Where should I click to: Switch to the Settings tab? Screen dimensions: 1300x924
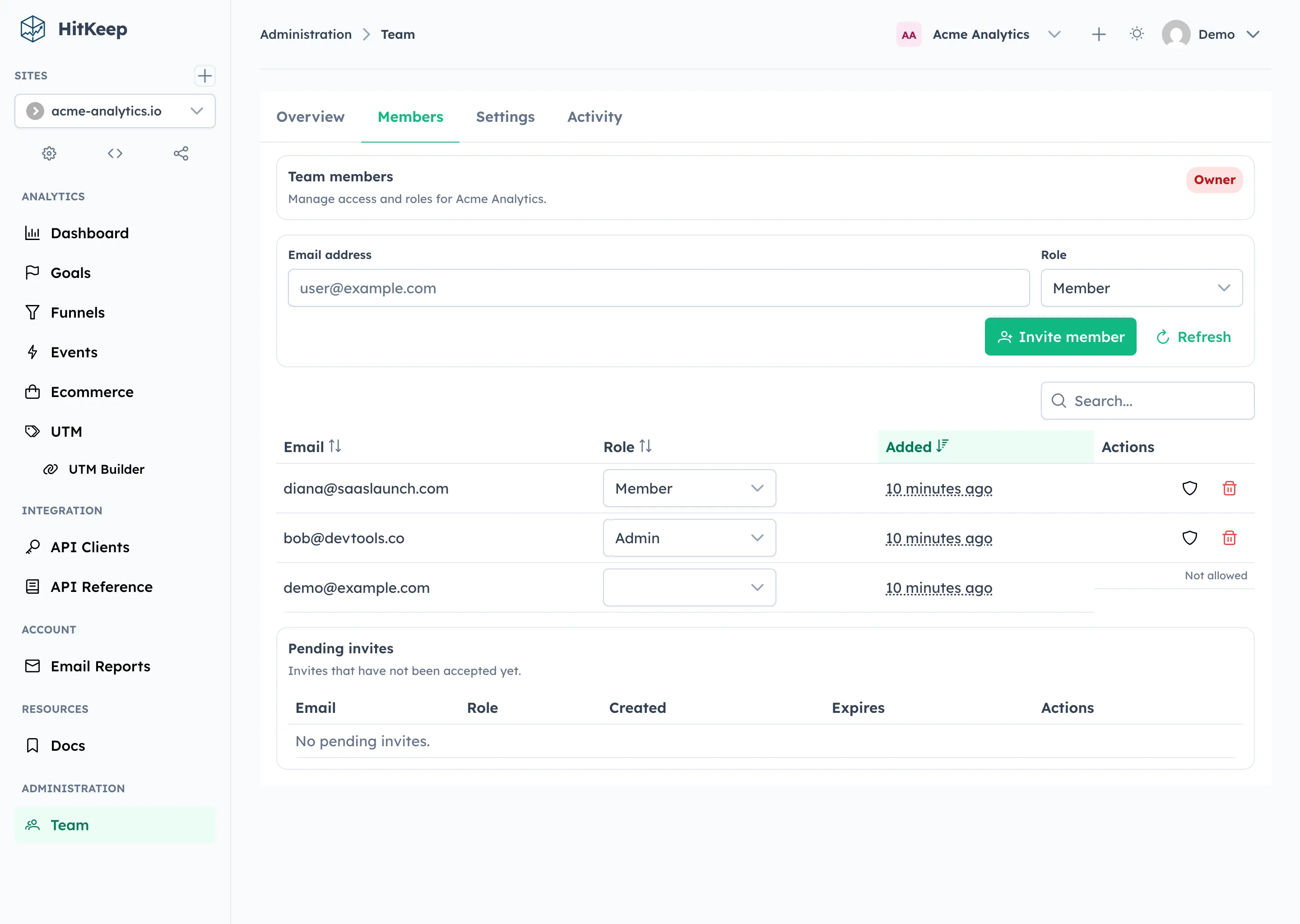click(x=505, y=117)
